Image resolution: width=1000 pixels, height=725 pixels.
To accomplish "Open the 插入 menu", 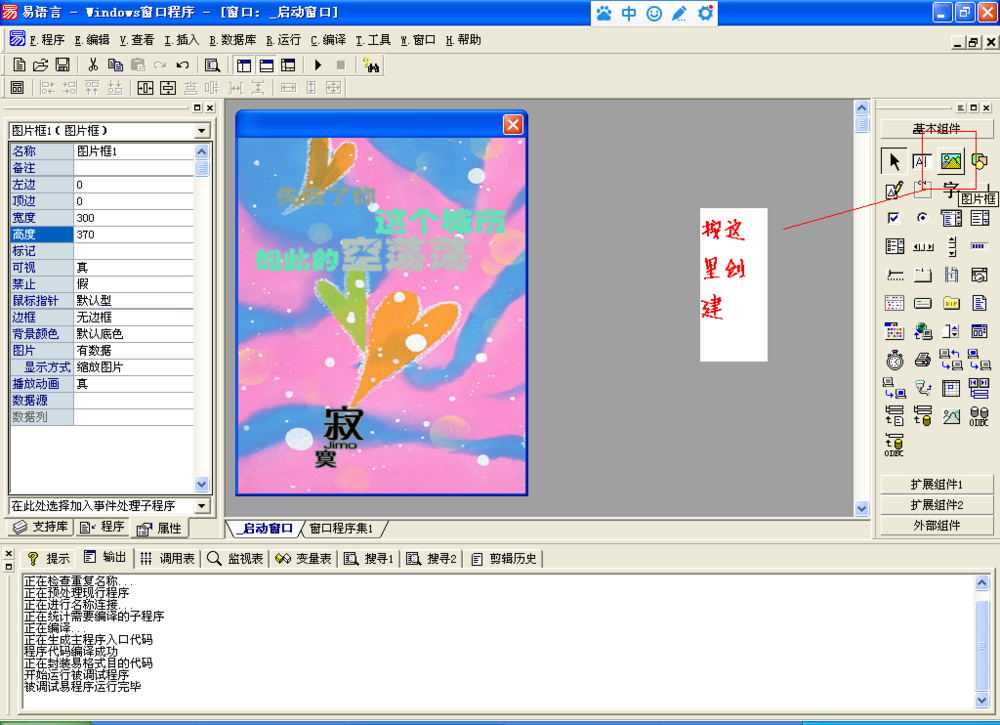I will click(182, 40).
